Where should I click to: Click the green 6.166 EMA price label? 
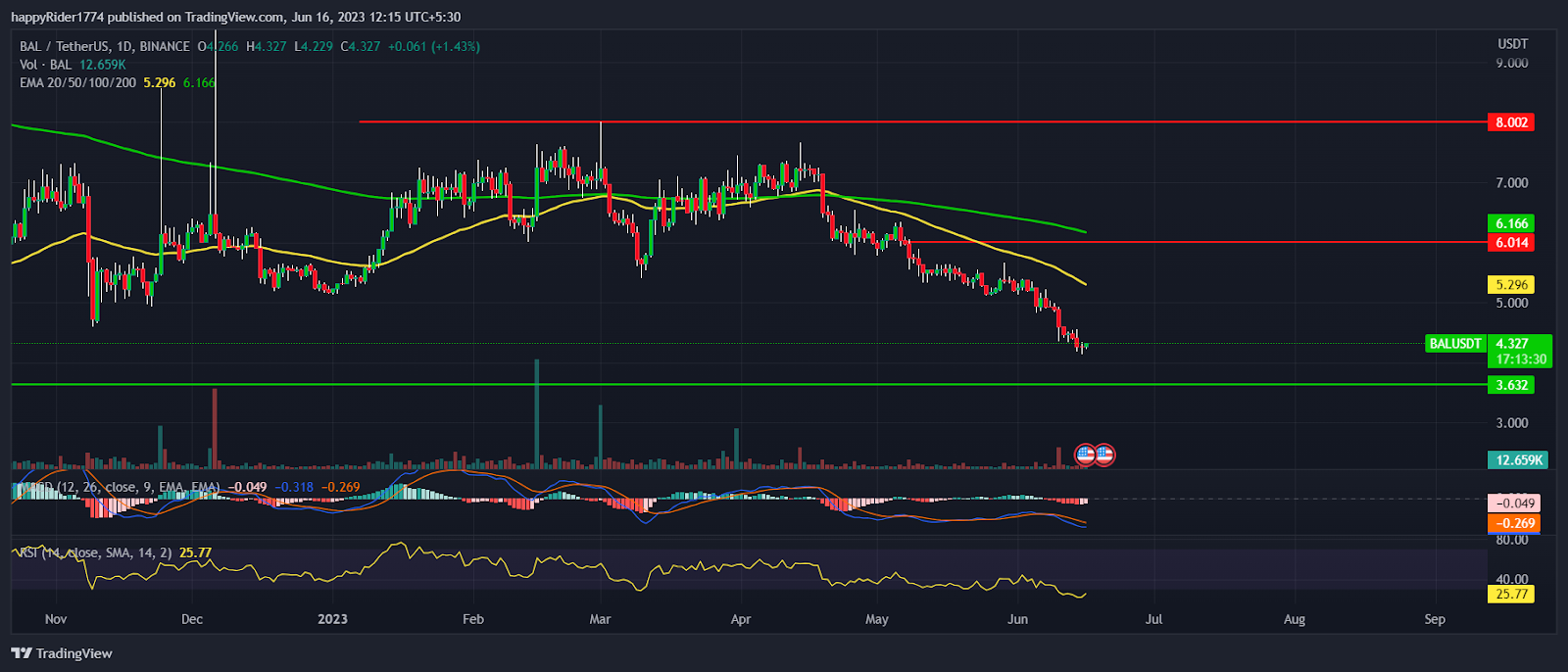pos(1511,223)
